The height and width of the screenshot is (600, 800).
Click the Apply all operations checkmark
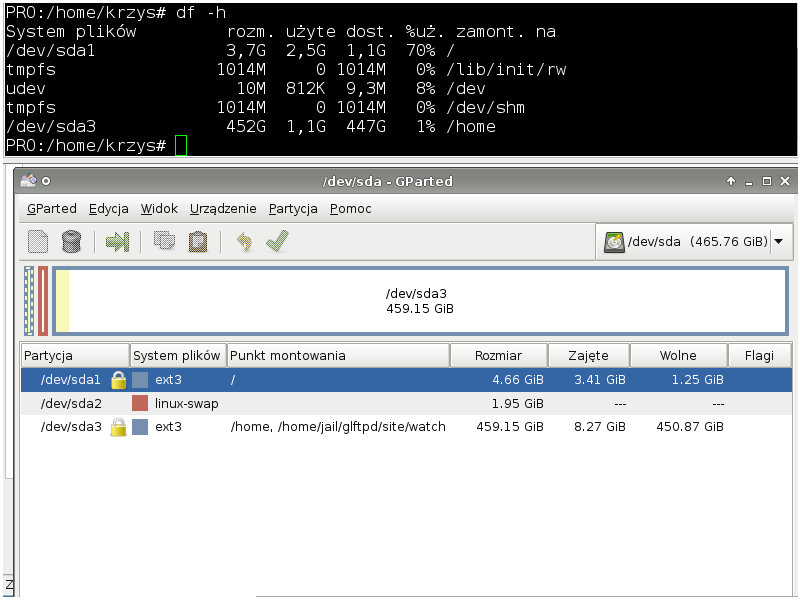277,242
